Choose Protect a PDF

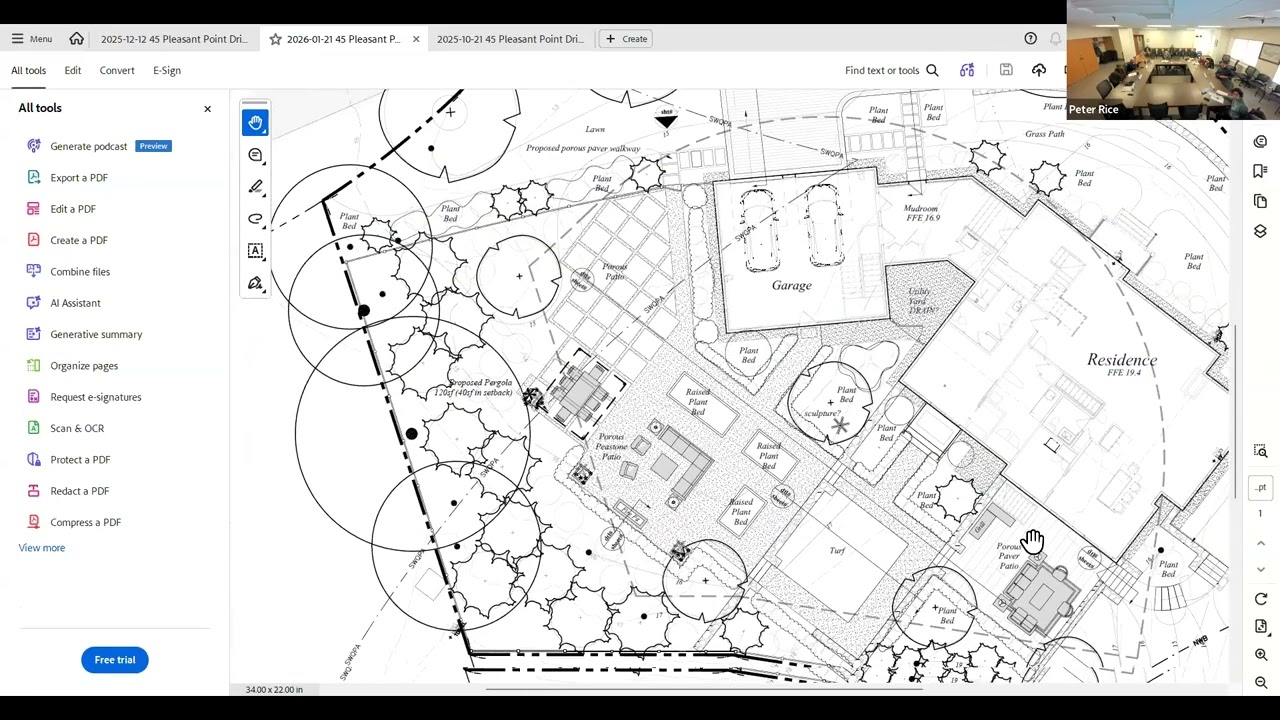(x=80, y=460)
